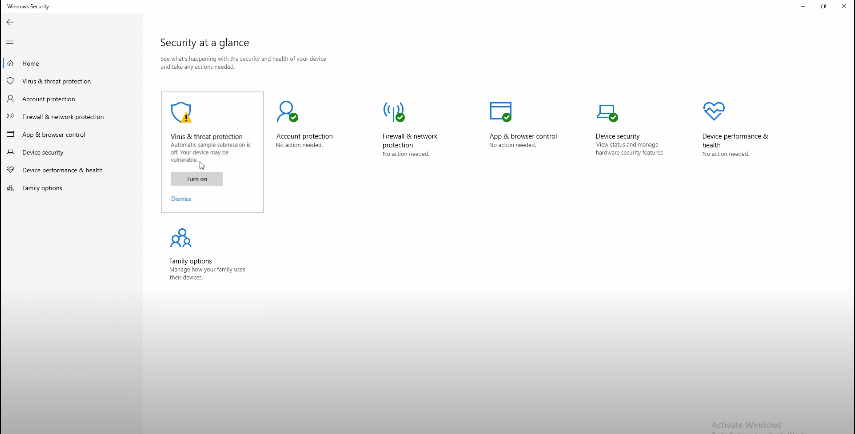Click 'View status and manage' hardware text
The height and width of the screenshot is (434, 855).
629,149
